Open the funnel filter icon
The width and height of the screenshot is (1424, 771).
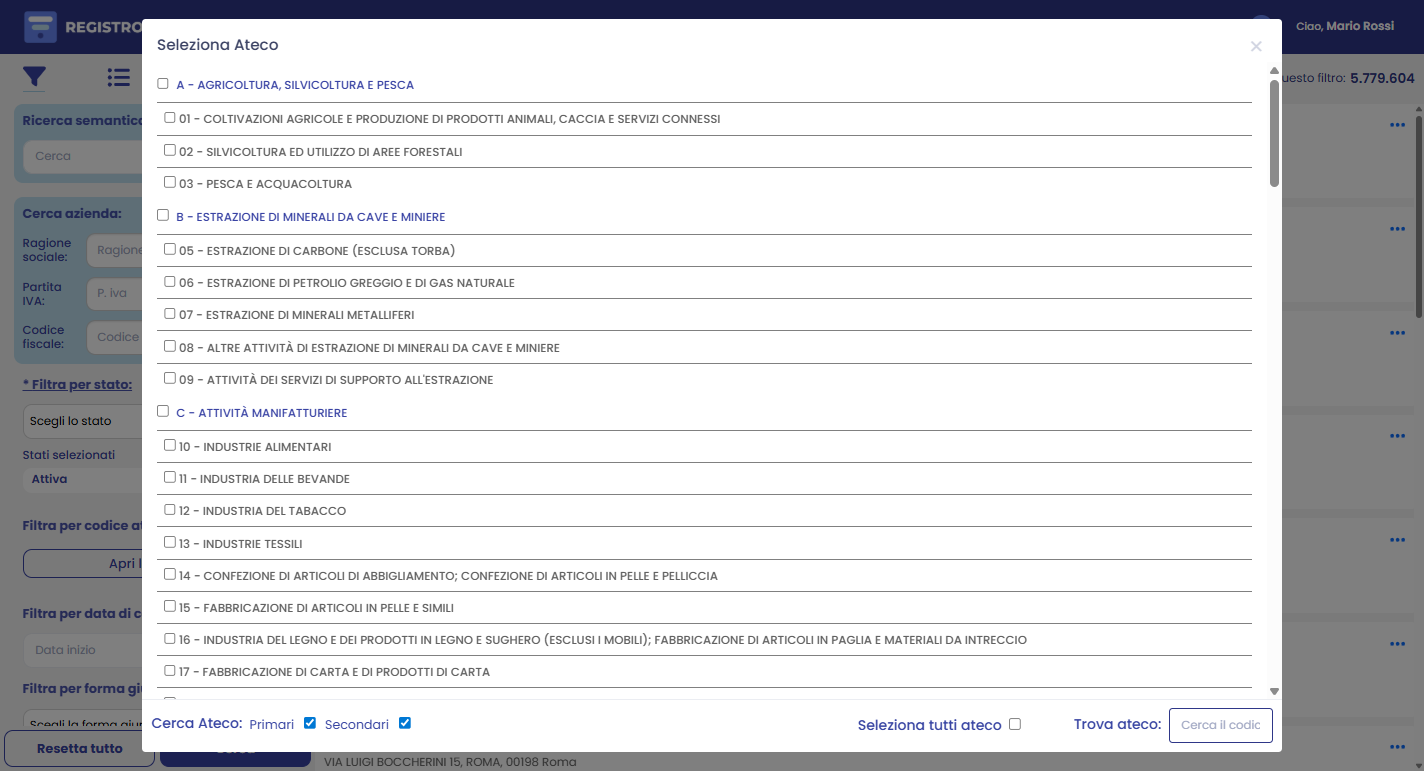(x=35, y=77)
